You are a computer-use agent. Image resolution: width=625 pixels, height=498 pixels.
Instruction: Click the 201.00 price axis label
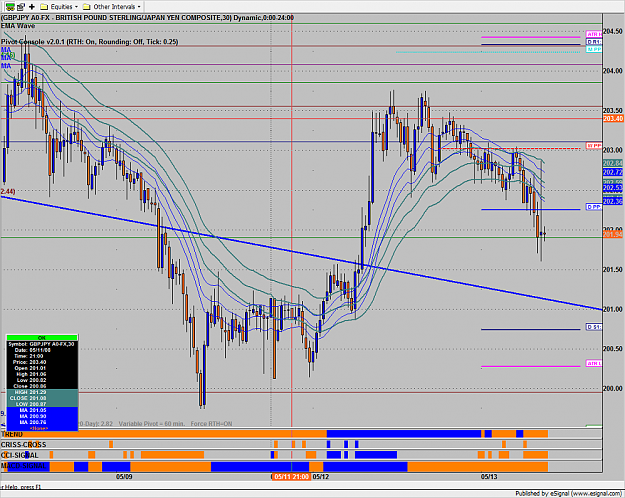[613, 309]
